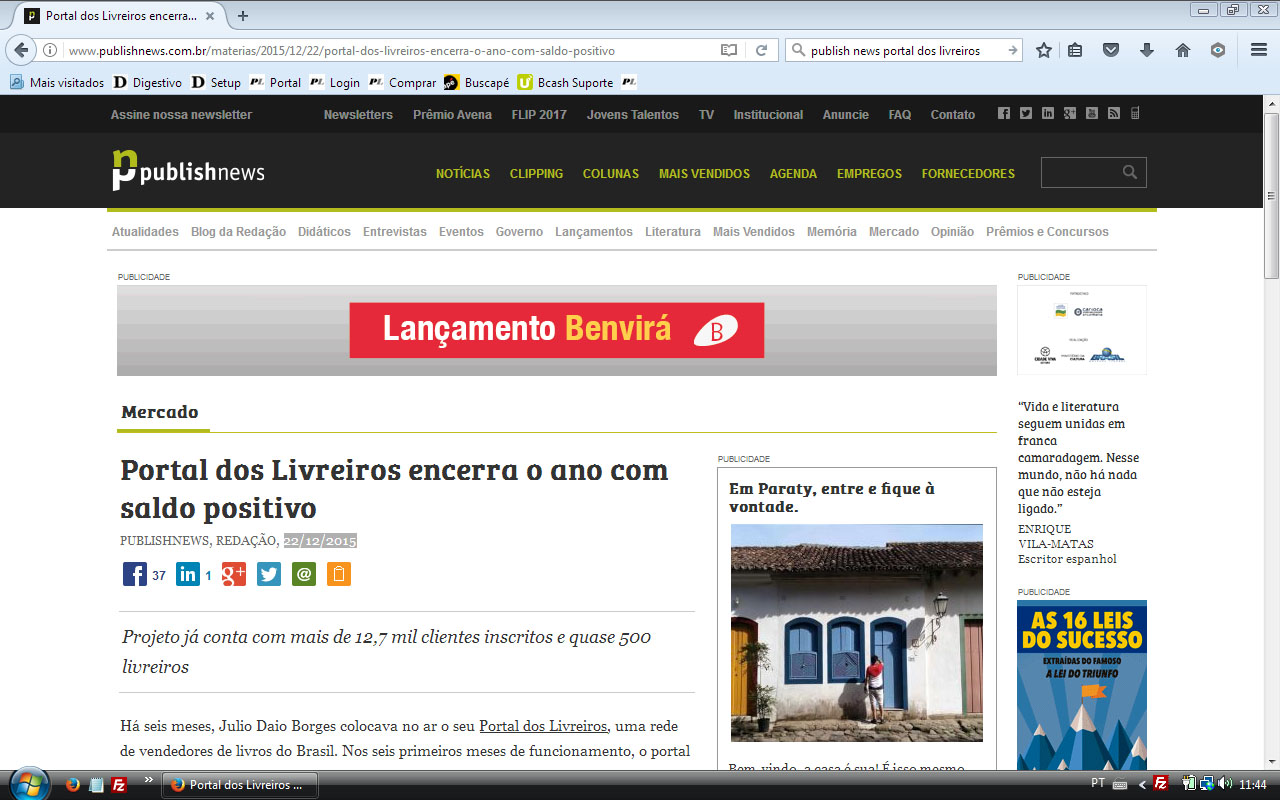Viewport: 1280px width, 800px height.
Task: Share article on Google+ red icon
Action: [x=234, y=574]
